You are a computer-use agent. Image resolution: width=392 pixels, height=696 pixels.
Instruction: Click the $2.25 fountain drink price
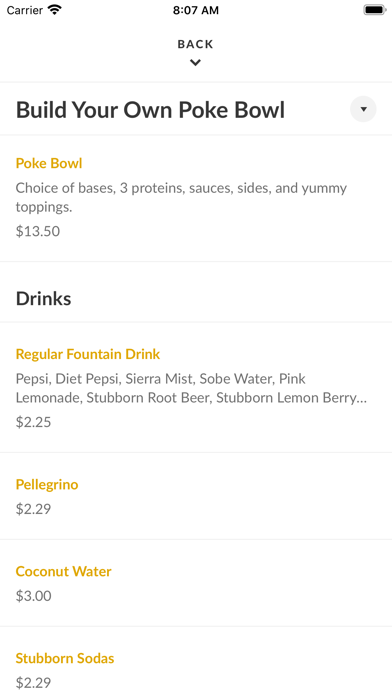(33, 422)
